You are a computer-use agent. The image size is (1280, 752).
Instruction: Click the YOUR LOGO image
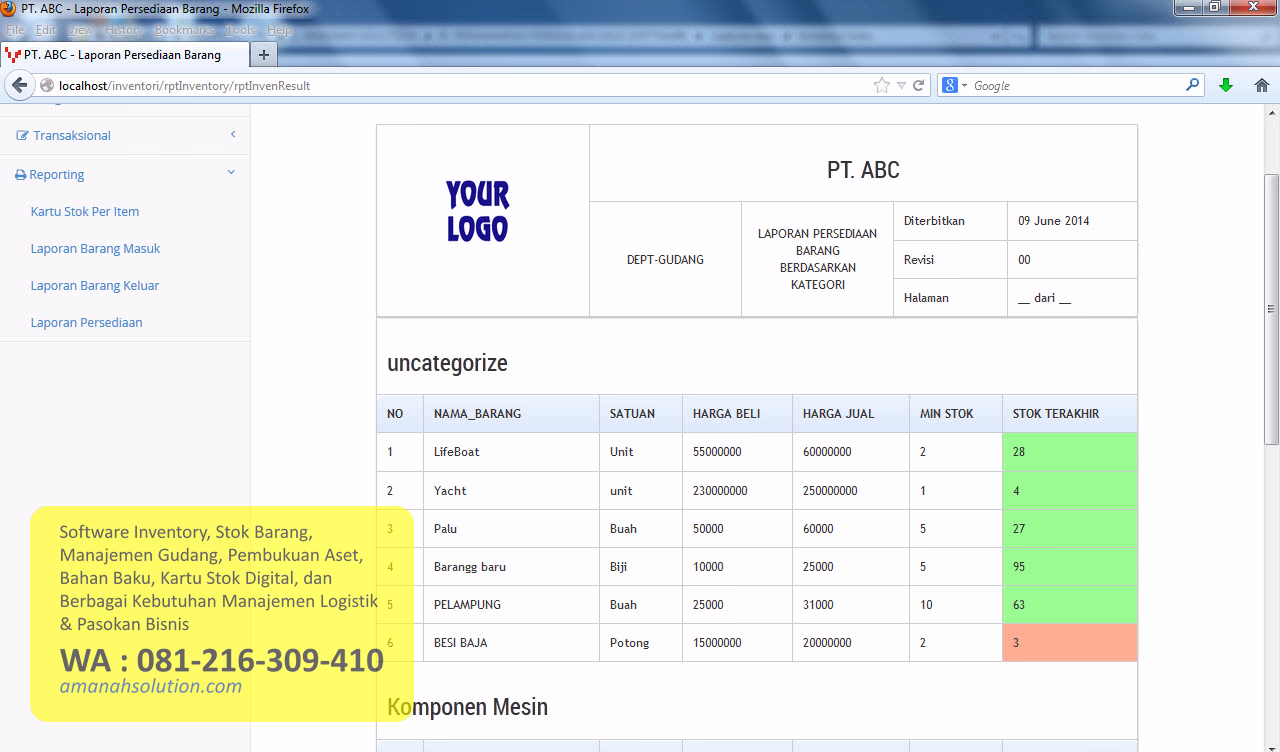[x=477, y=211]
